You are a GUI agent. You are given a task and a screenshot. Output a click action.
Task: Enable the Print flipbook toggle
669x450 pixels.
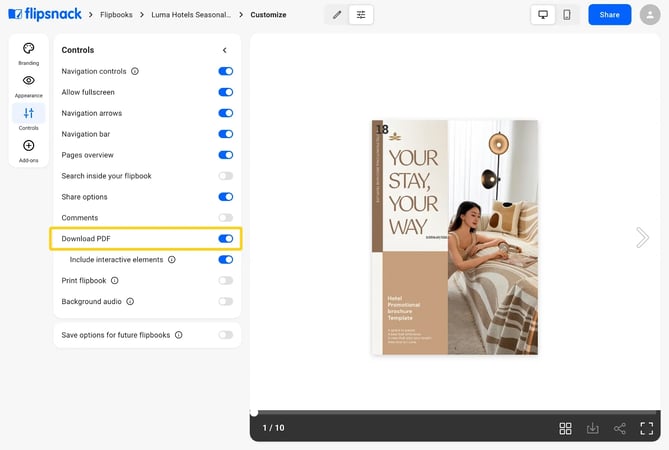tap(226, 280)
